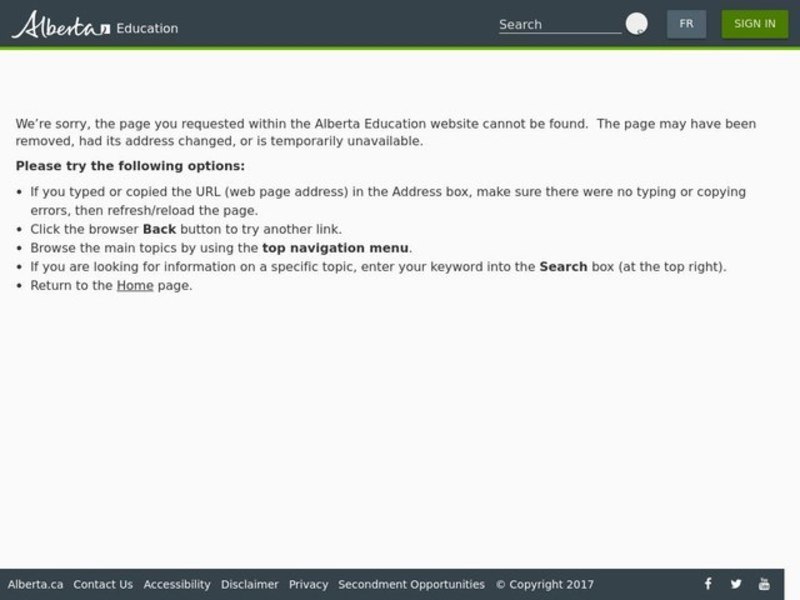The width and height of the screenshot is (800, 600).
Task: Open the Facebook page from footer
Action: coord(708,584)
